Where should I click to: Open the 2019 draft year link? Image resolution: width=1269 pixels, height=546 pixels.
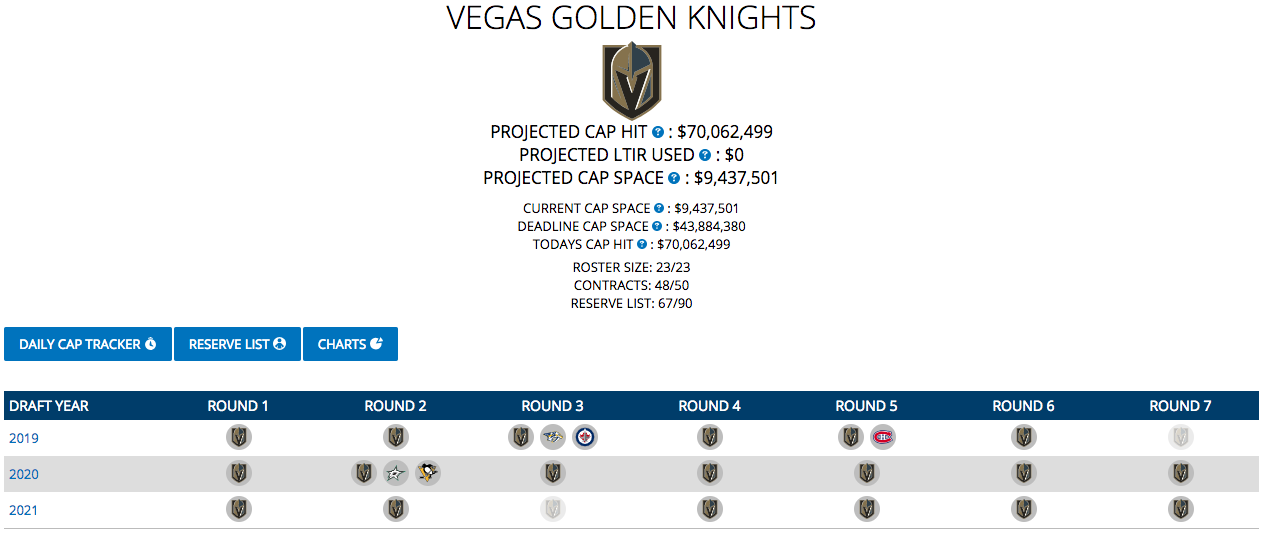24,438
